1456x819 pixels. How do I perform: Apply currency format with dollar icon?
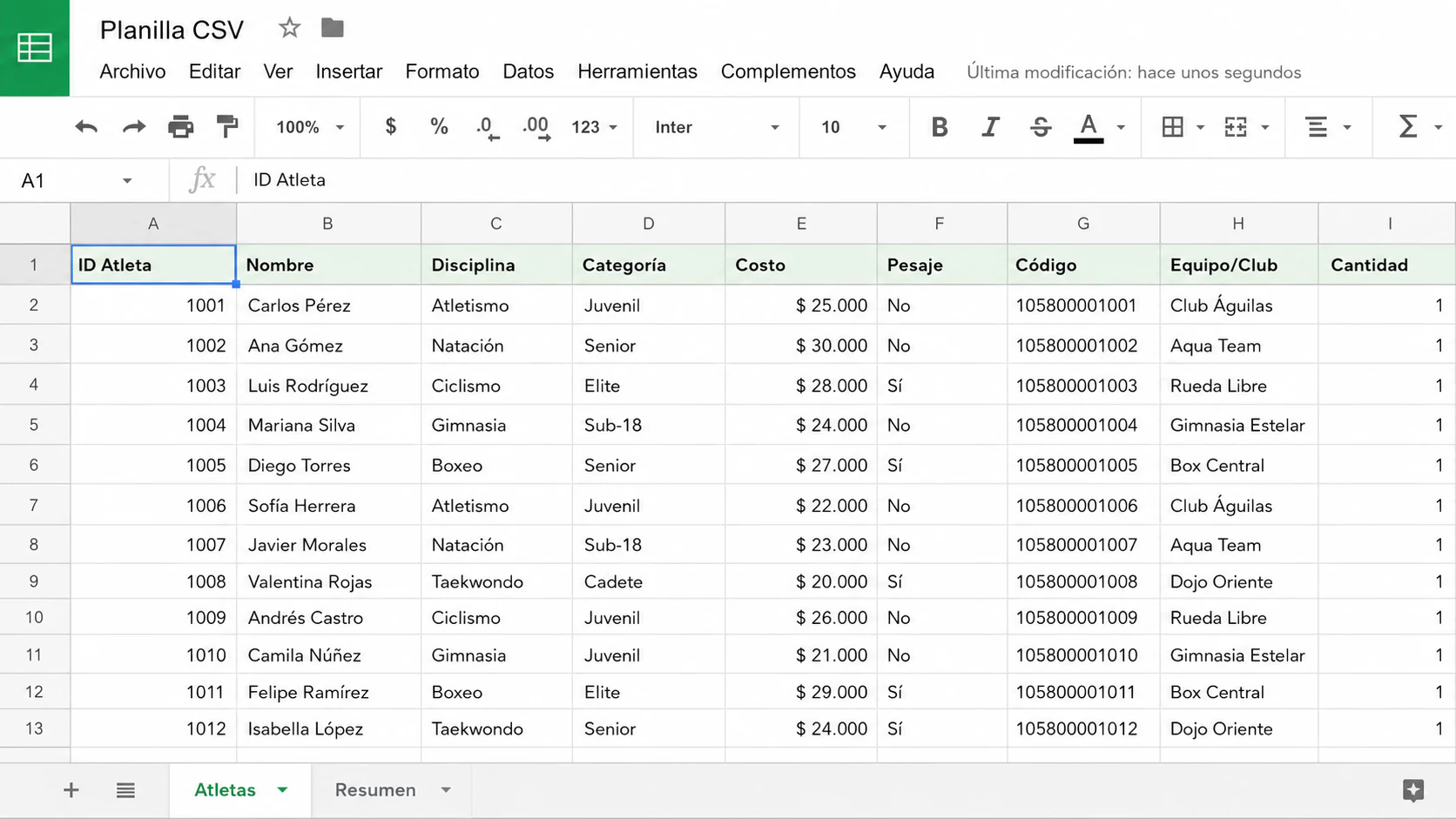pyautogui.click(x=391, y=127)
